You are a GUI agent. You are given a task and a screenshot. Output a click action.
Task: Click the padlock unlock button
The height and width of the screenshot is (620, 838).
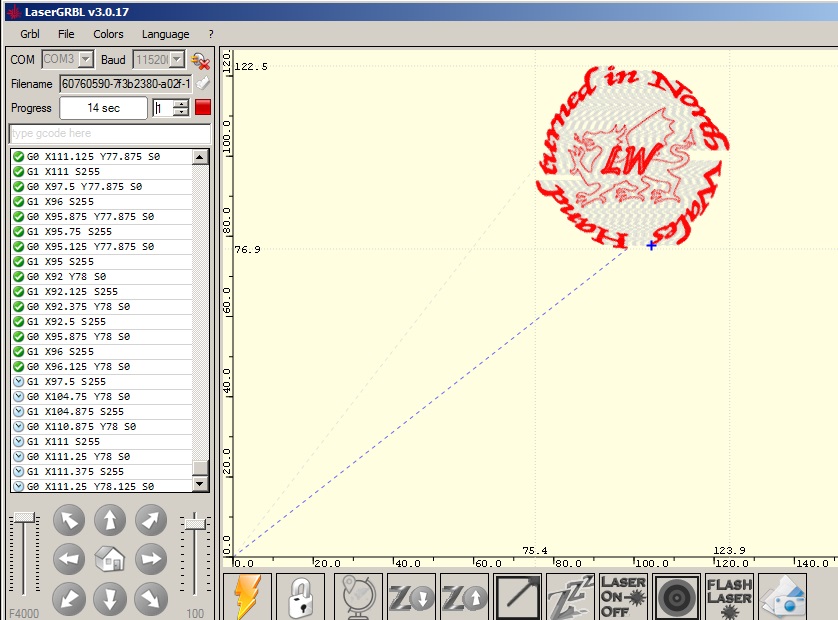click(x=300, y=596)
